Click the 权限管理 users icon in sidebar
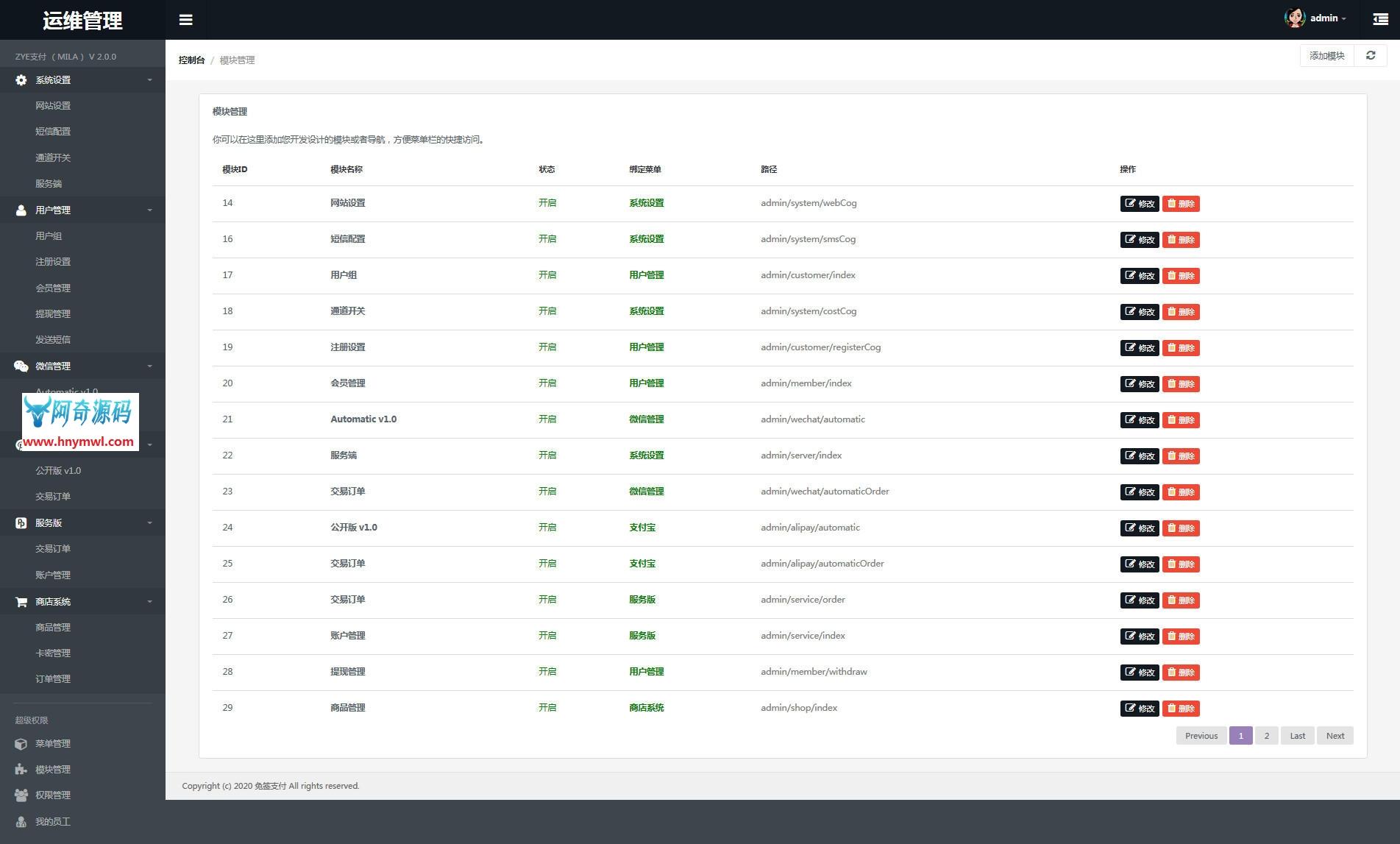Screen dimensions: 1400x844 pos(21,795)
